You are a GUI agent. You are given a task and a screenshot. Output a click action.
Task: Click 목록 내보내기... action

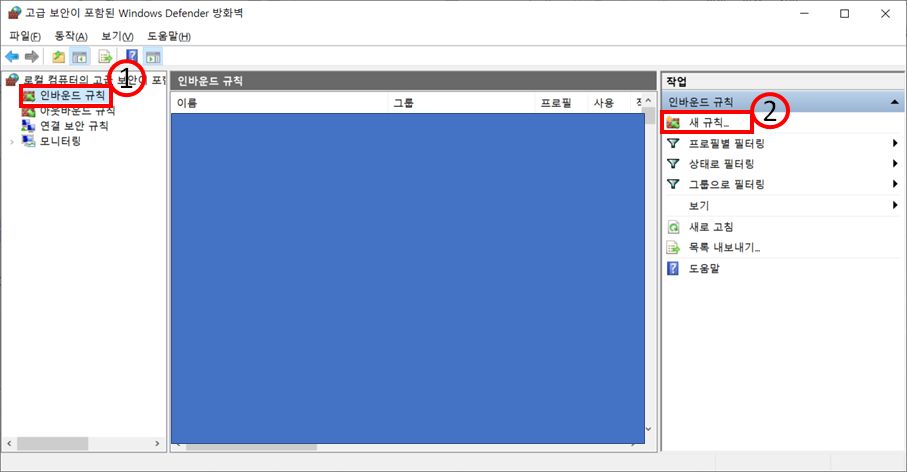[x=724, y=248]
